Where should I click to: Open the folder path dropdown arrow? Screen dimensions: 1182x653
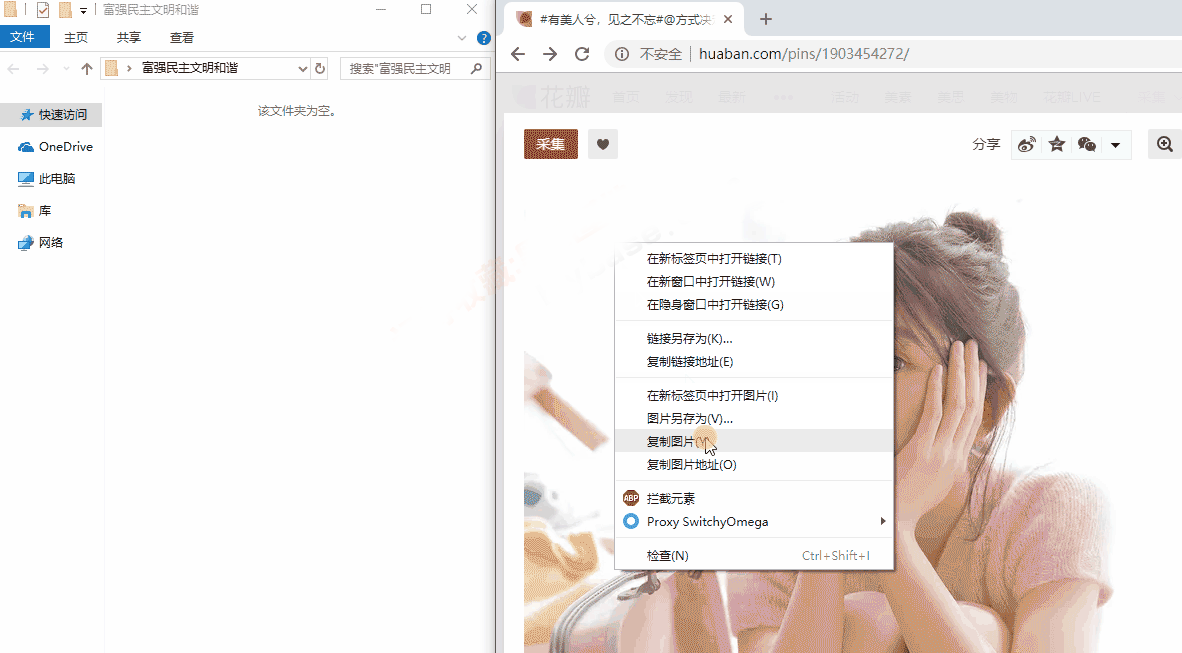click(303, 69)
